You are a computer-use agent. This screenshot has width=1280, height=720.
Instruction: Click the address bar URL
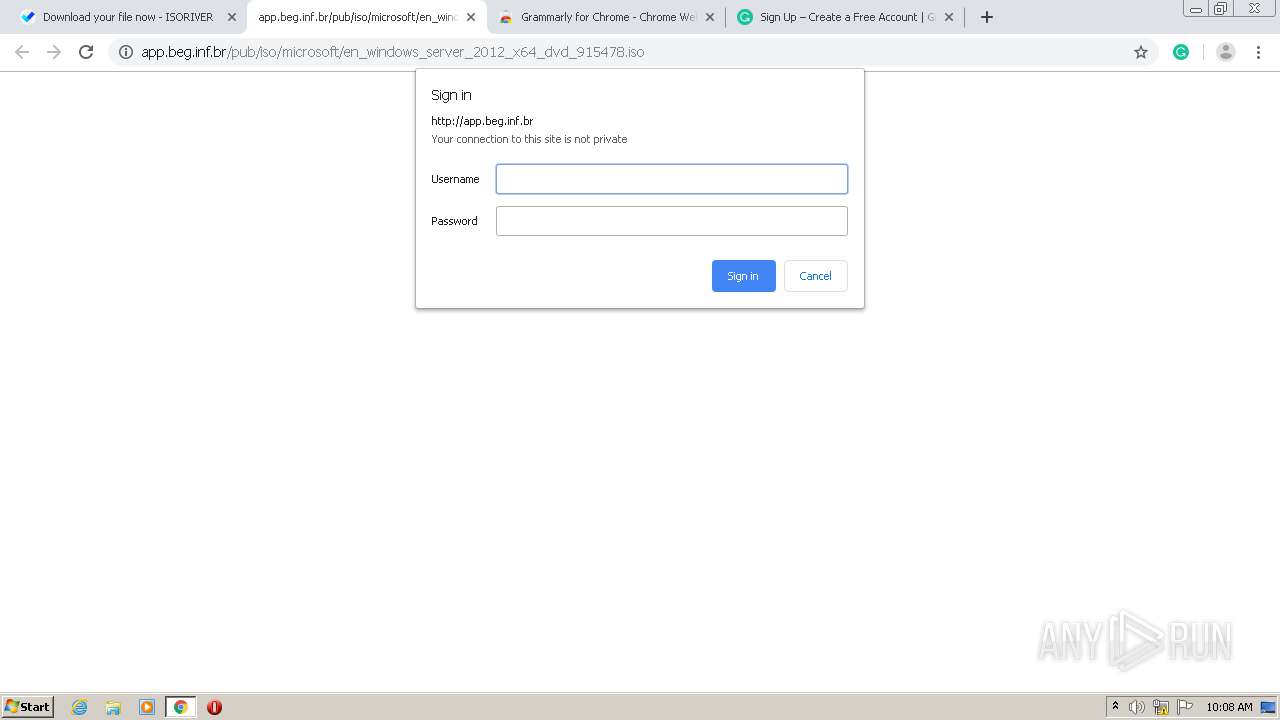click(x=393, y=52)
